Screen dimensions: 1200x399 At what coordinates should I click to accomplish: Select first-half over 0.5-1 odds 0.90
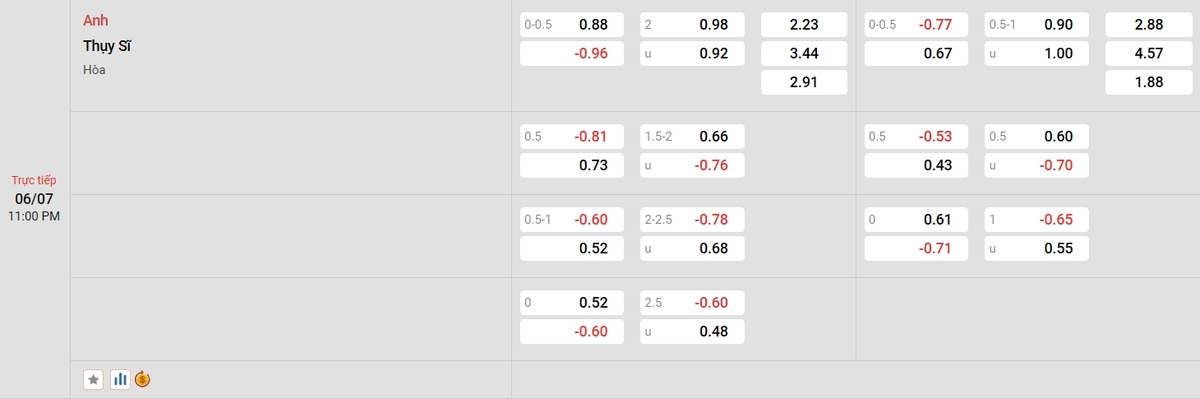1036,24
